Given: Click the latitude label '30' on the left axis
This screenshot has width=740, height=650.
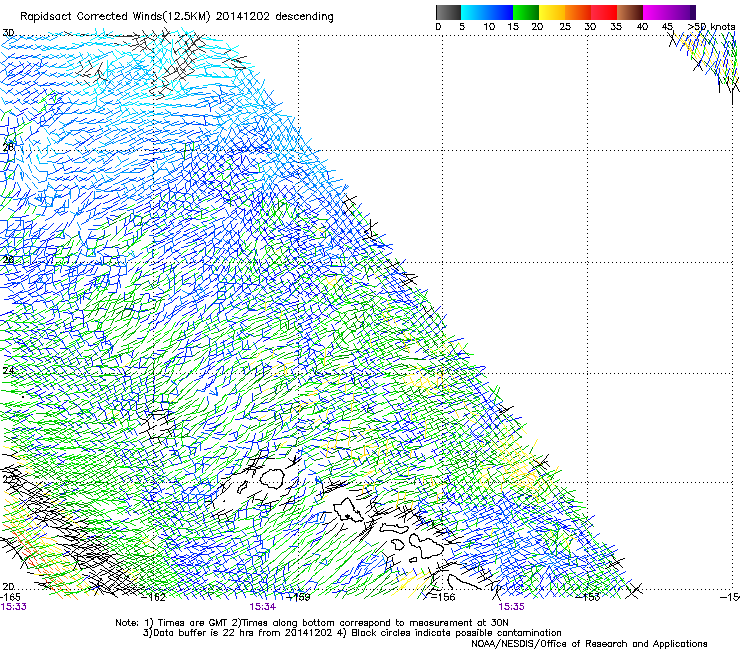Looking at the screenshot, I should (8, 33).
